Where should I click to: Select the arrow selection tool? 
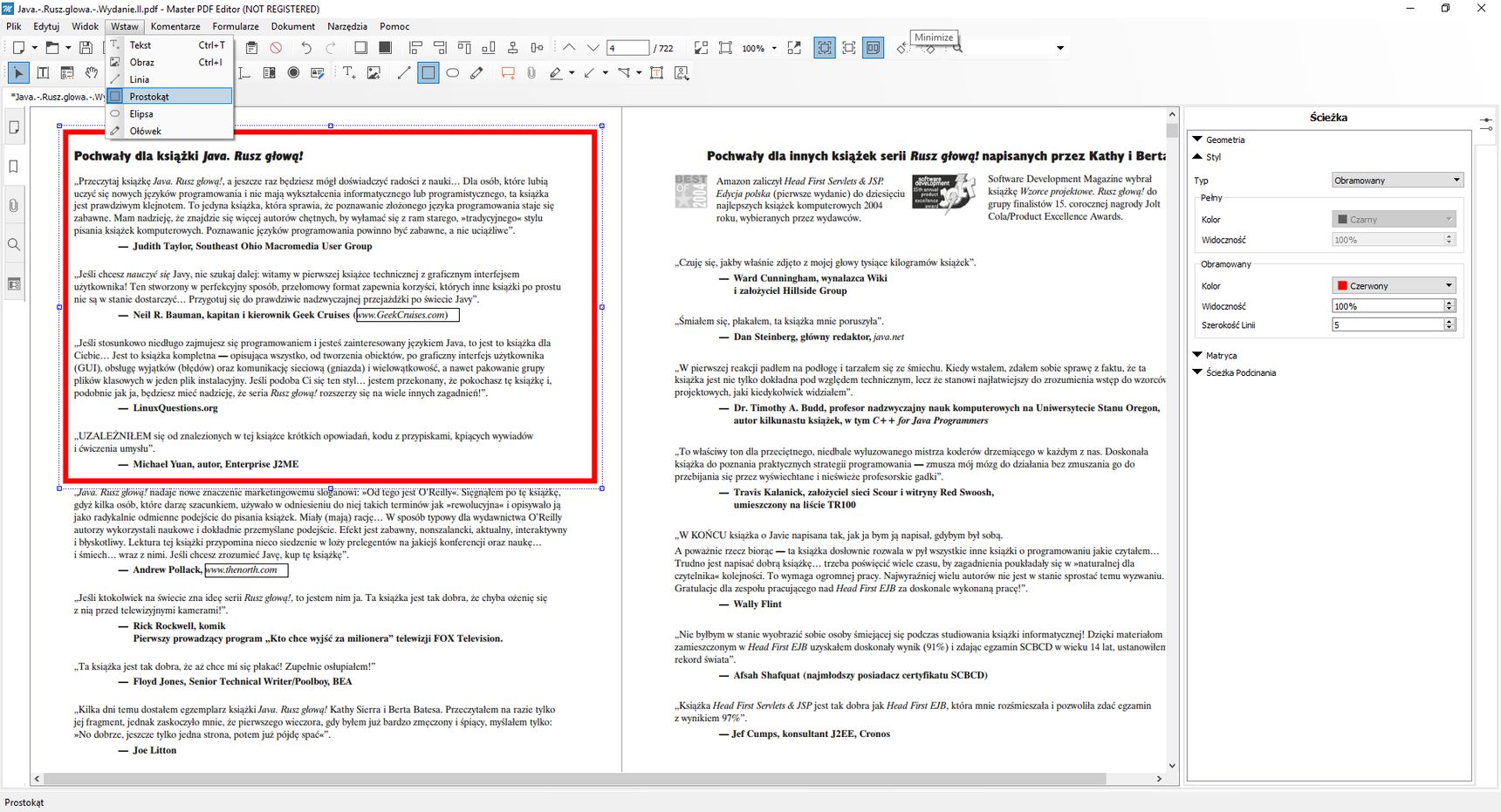pos(18,73)
